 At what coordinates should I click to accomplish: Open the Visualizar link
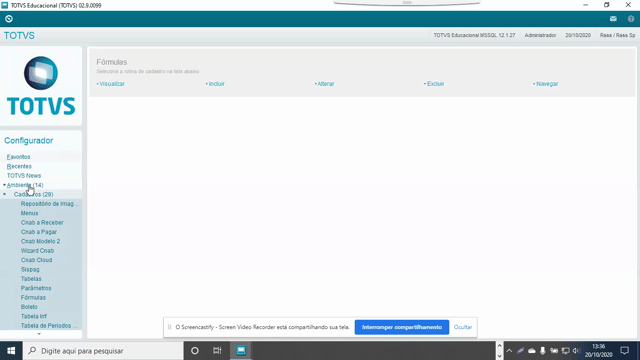click(x=112, y=84)
